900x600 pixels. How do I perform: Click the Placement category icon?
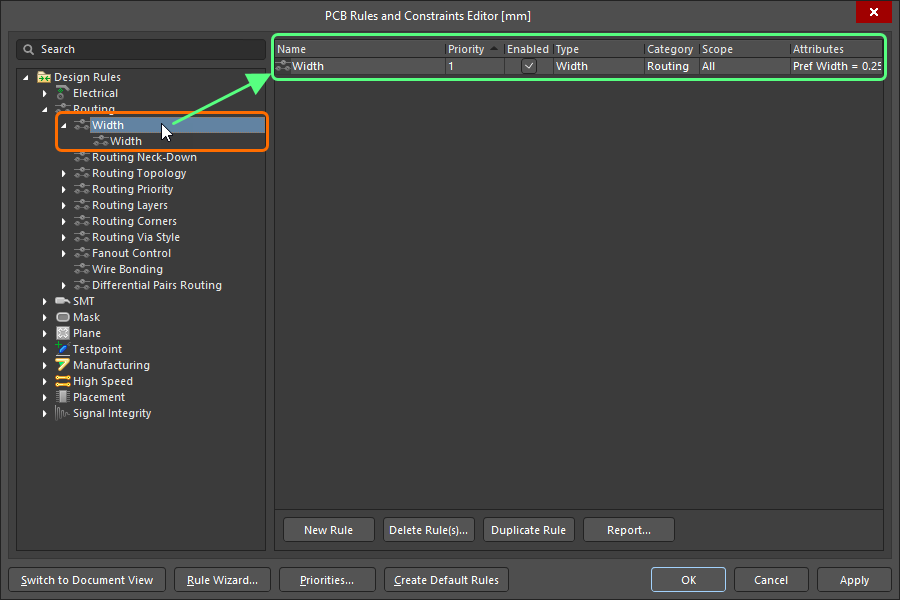pos(63,397)
